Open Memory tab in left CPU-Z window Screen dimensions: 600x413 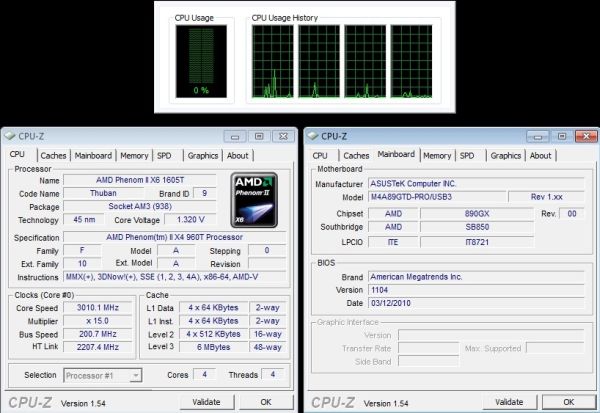tap(134, 156)
